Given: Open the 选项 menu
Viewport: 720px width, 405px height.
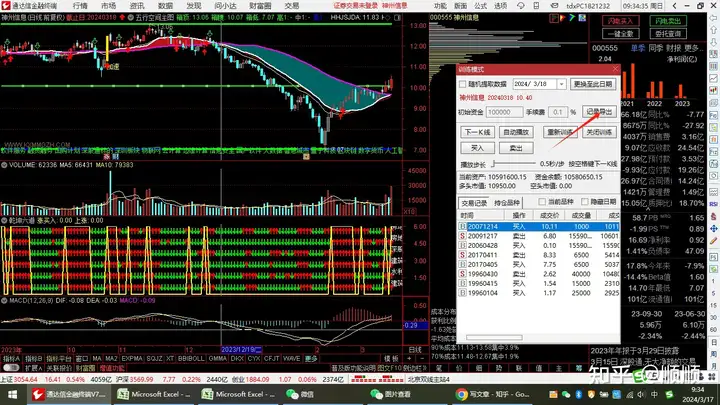Looking at the screenshot, I should (x=500, y=6).
